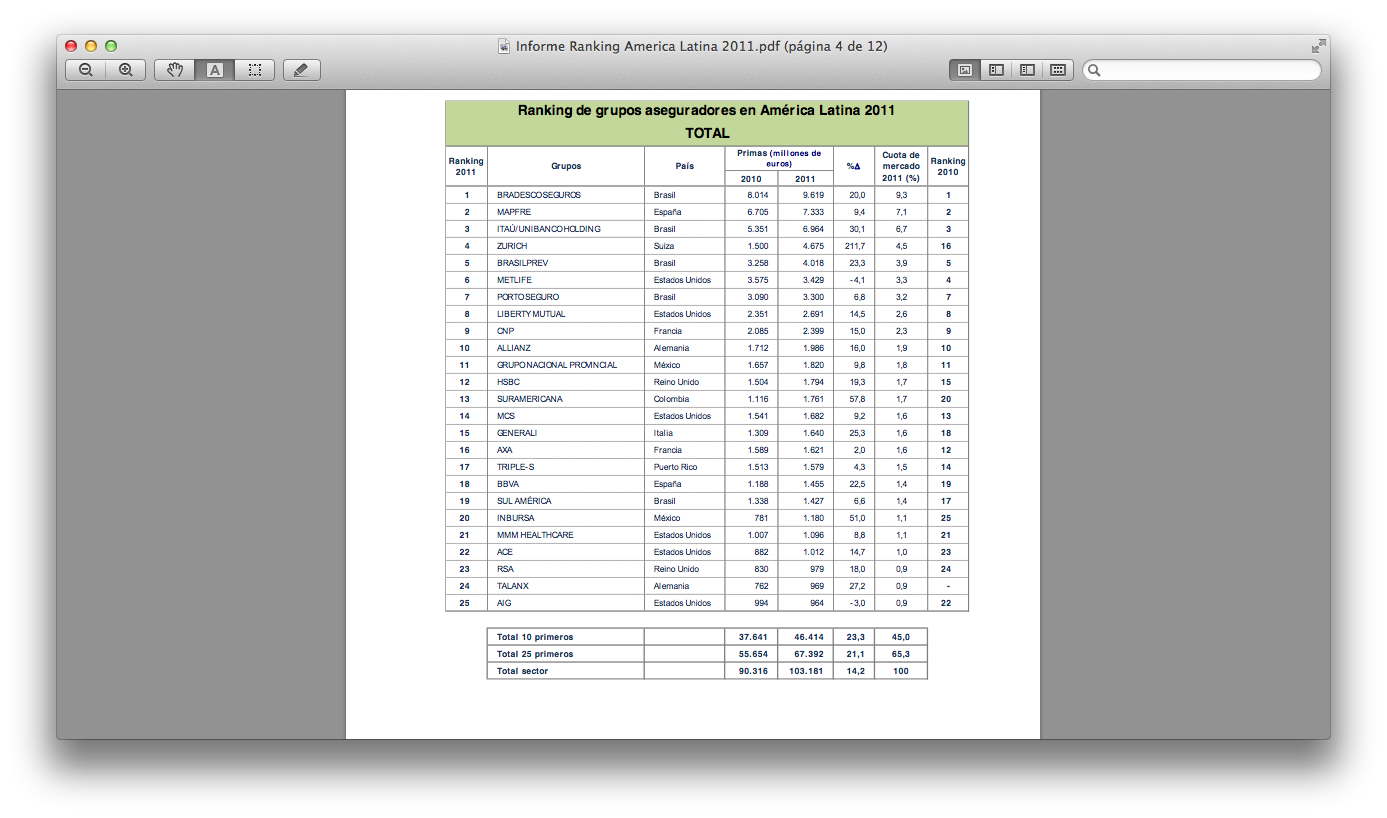1387x818 pixels.
Task: Switch to contact sheet view
Action: pos(1058,70)
